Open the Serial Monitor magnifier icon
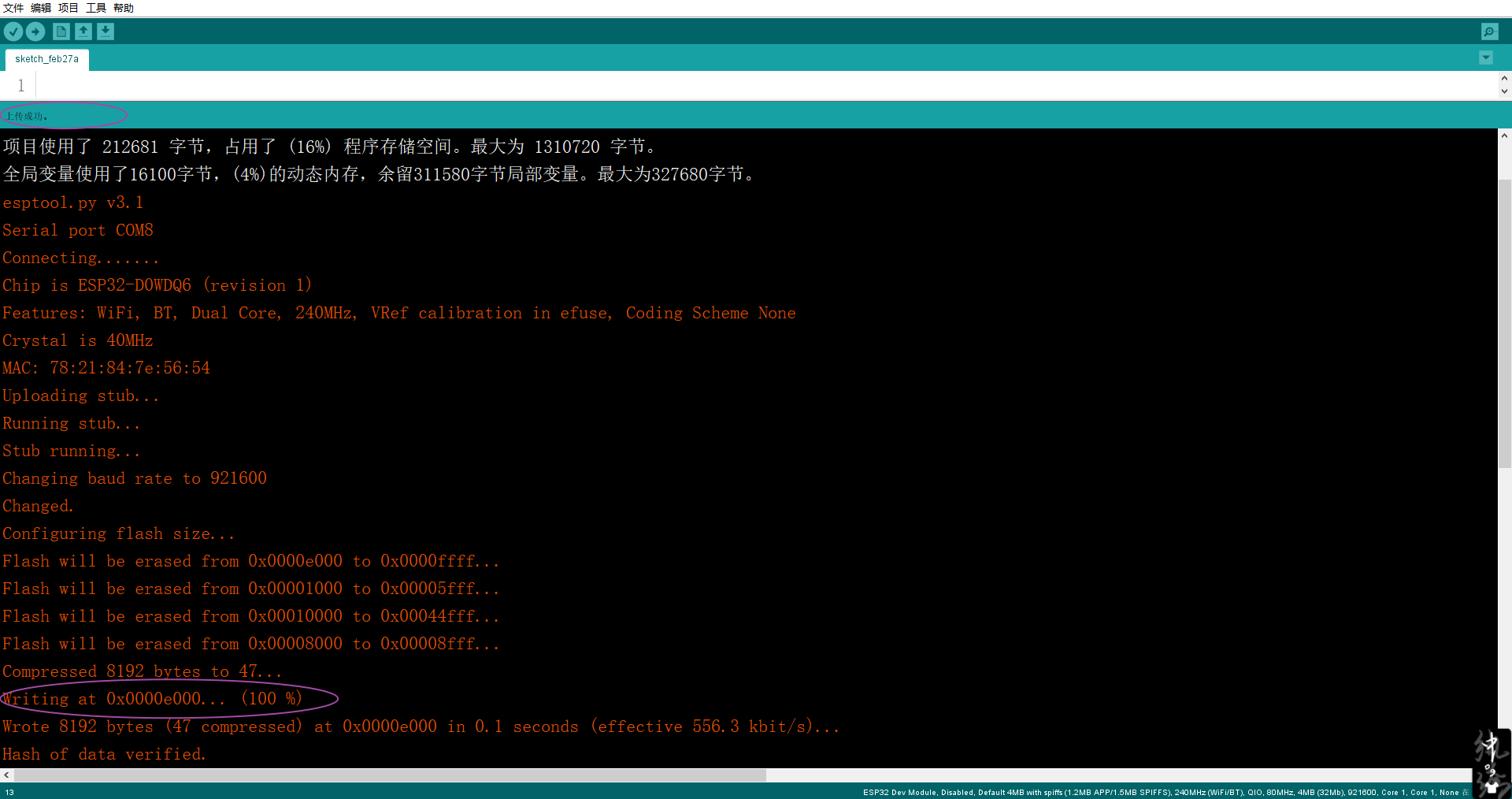 click(1490, 32)
